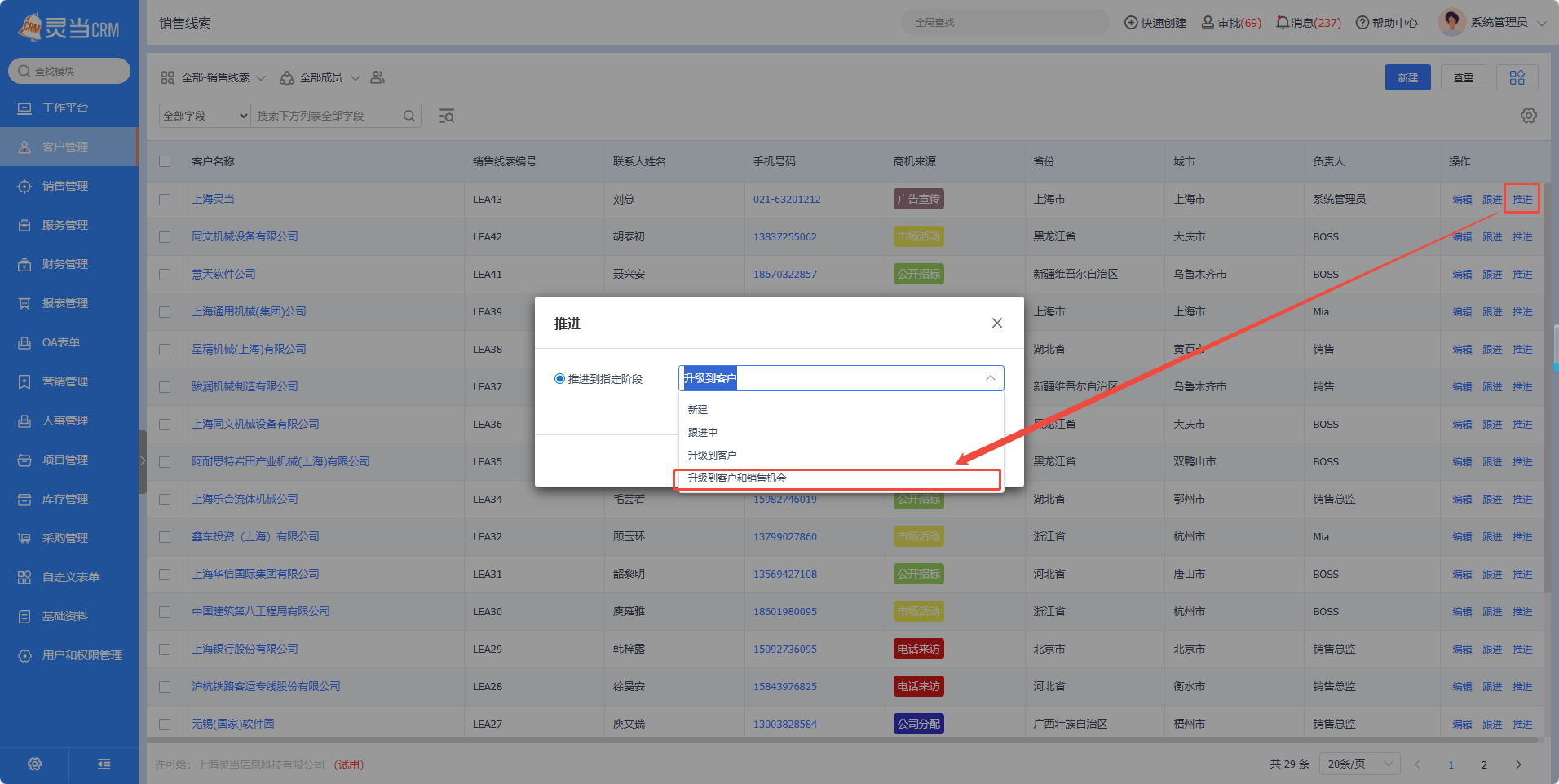Click the message notification bell icon
This screenshot has height=784, width=1559.
click(1283, 23)
